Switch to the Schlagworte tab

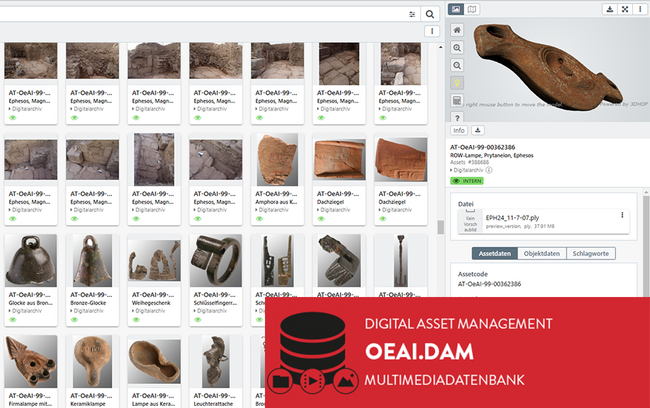tap(591, 253)
